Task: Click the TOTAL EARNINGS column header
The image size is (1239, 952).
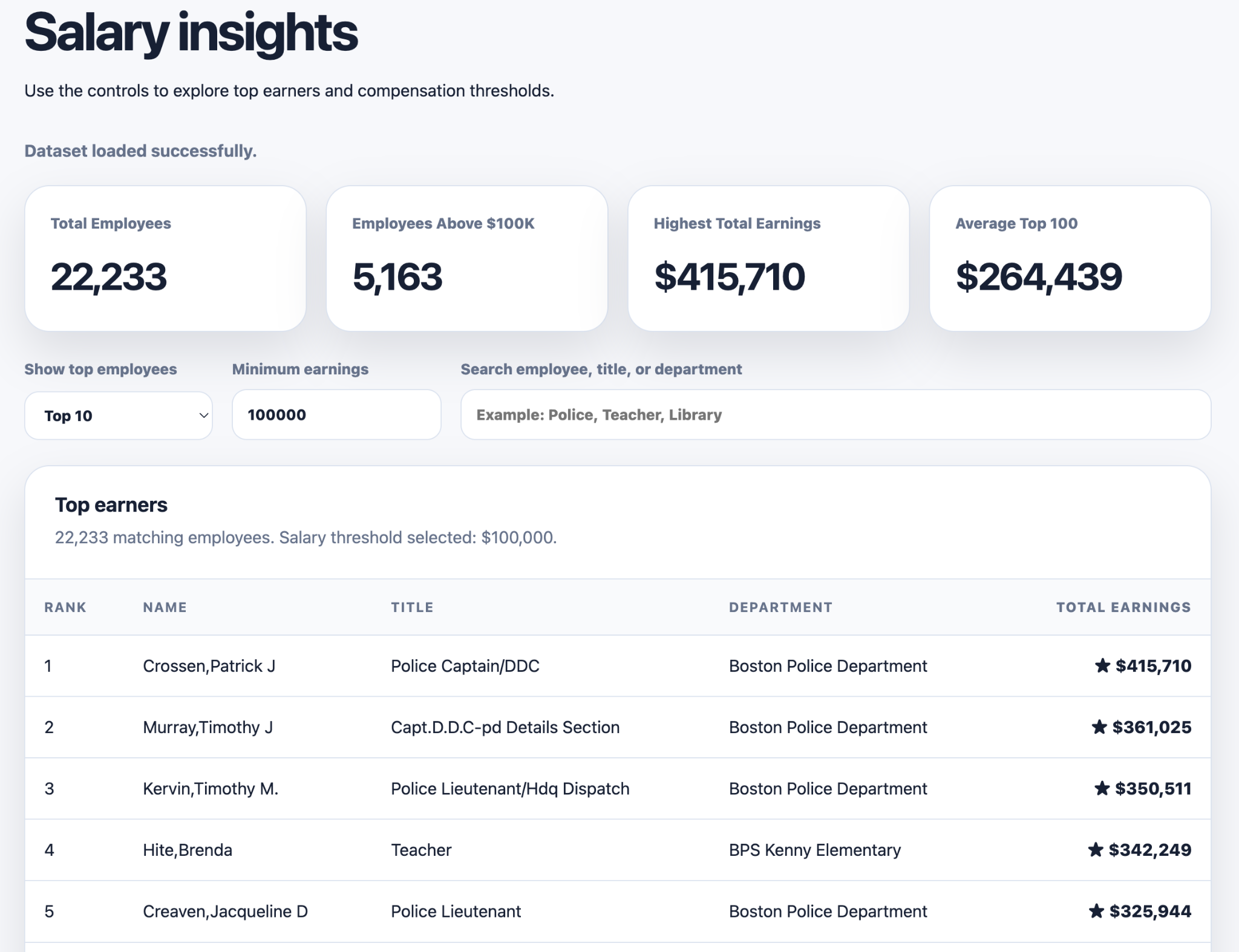Action: [x=1123, y=607]
